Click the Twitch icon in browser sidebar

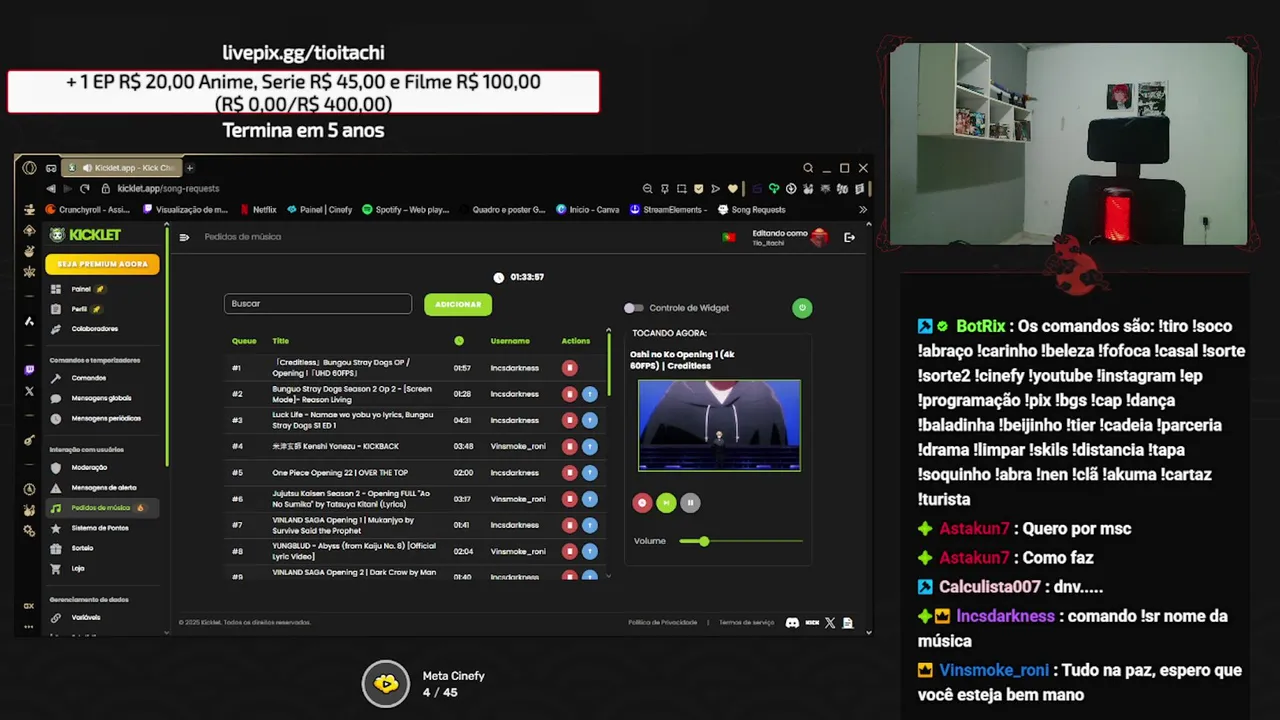coord(29,370)
